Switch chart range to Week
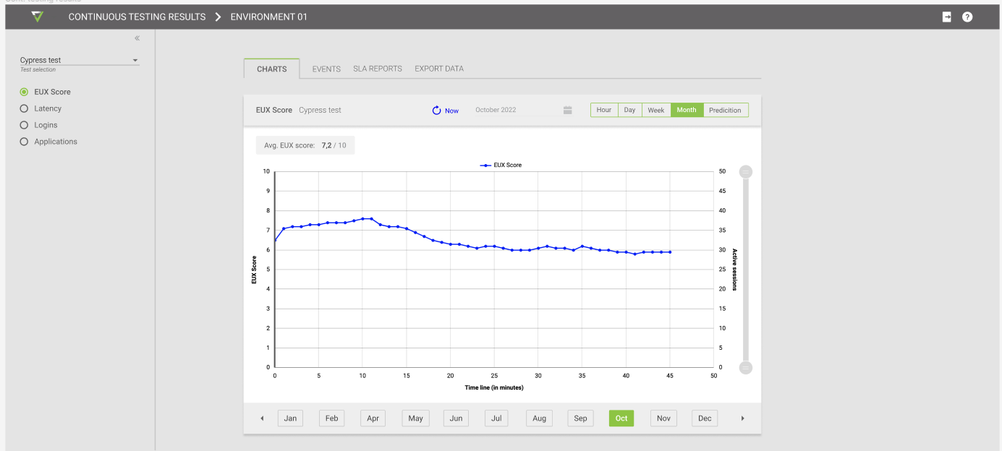This screenshot has height=451, width=1002. (656, 110)
